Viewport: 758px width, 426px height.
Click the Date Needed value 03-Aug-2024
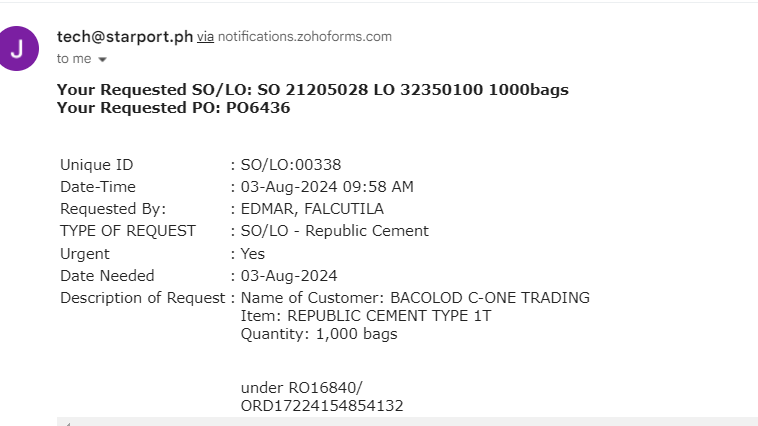click(x=289, y=276)
